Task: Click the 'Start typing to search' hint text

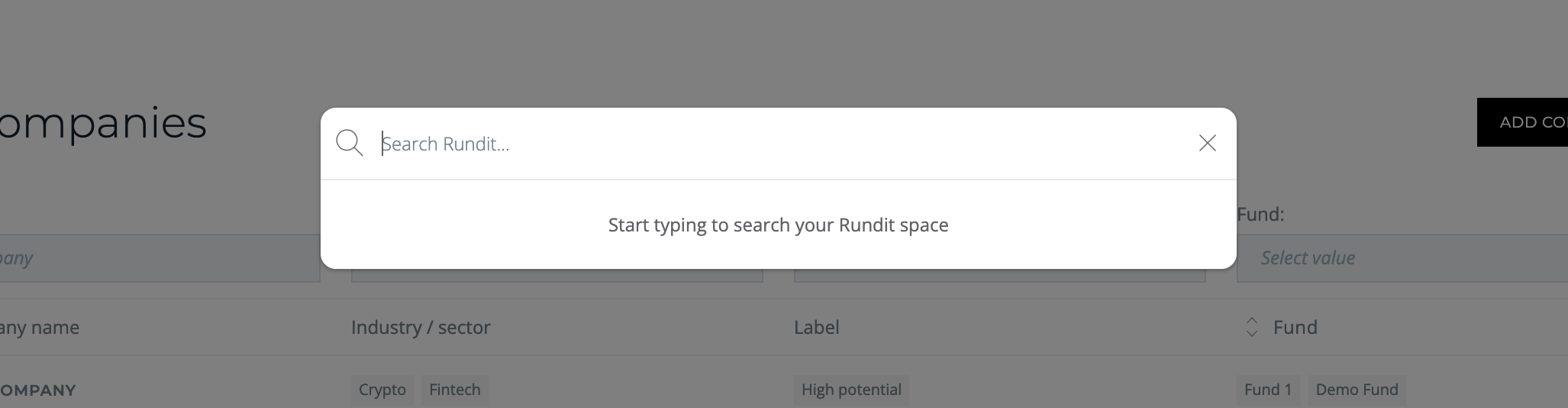Action: coord(778,225)
